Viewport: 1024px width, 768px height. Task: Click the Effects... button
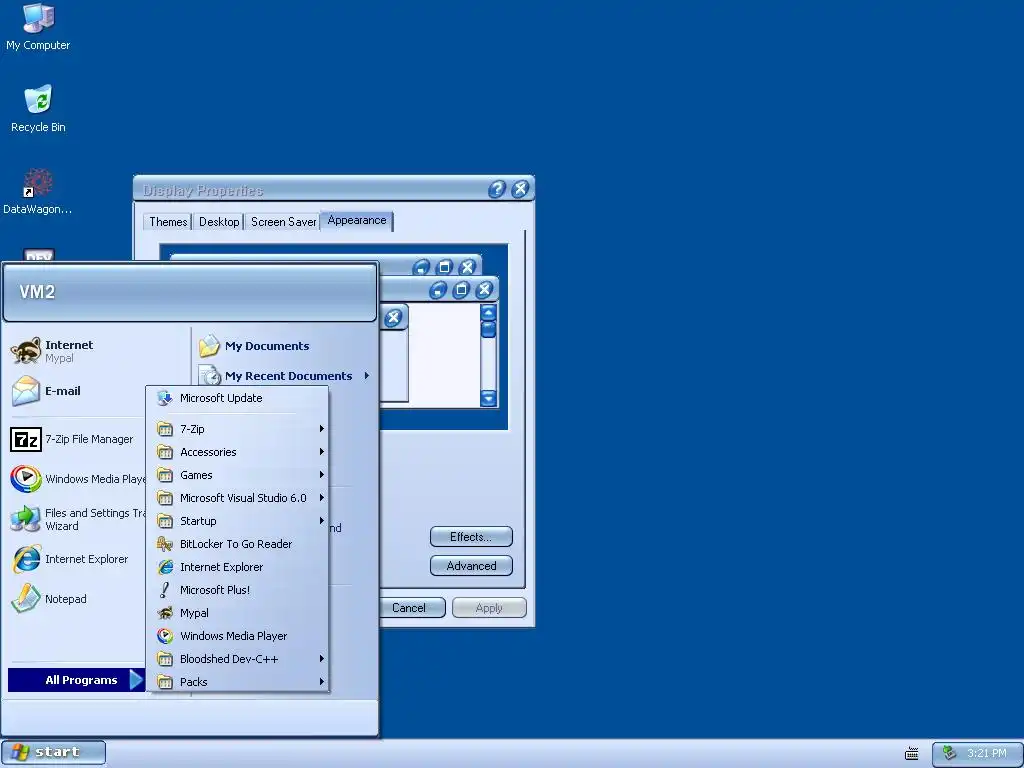click(x=471, y=537)
